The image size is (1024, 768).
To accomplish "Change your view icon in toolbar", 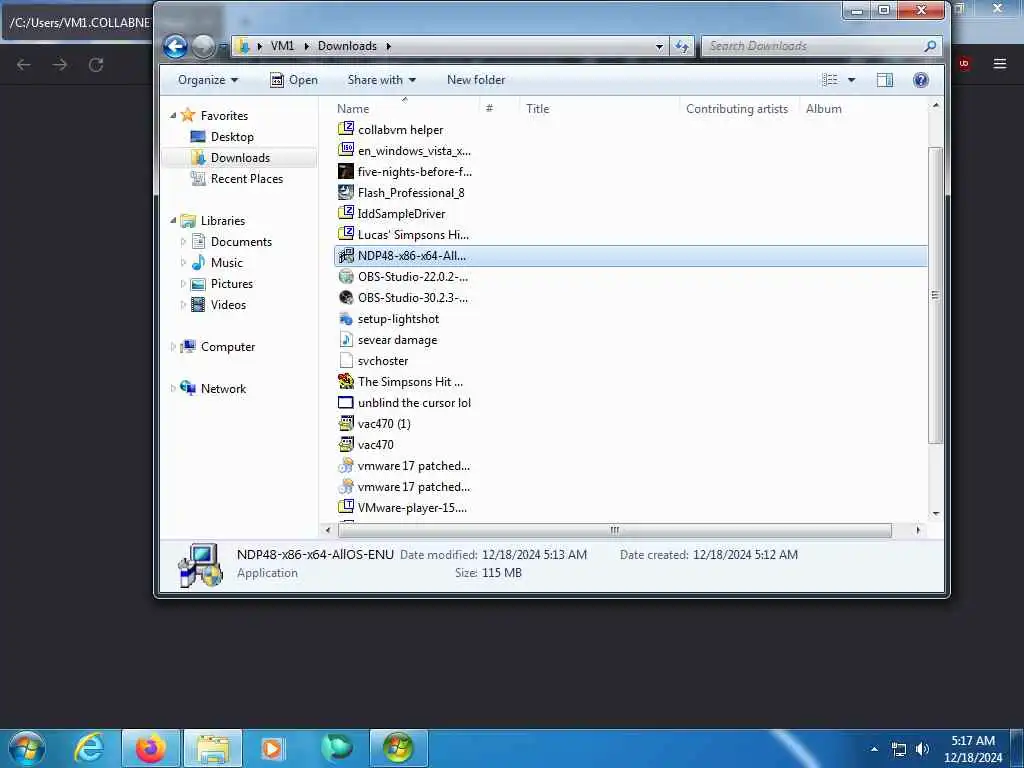I will pyautogui.click(x=830, y=80).
